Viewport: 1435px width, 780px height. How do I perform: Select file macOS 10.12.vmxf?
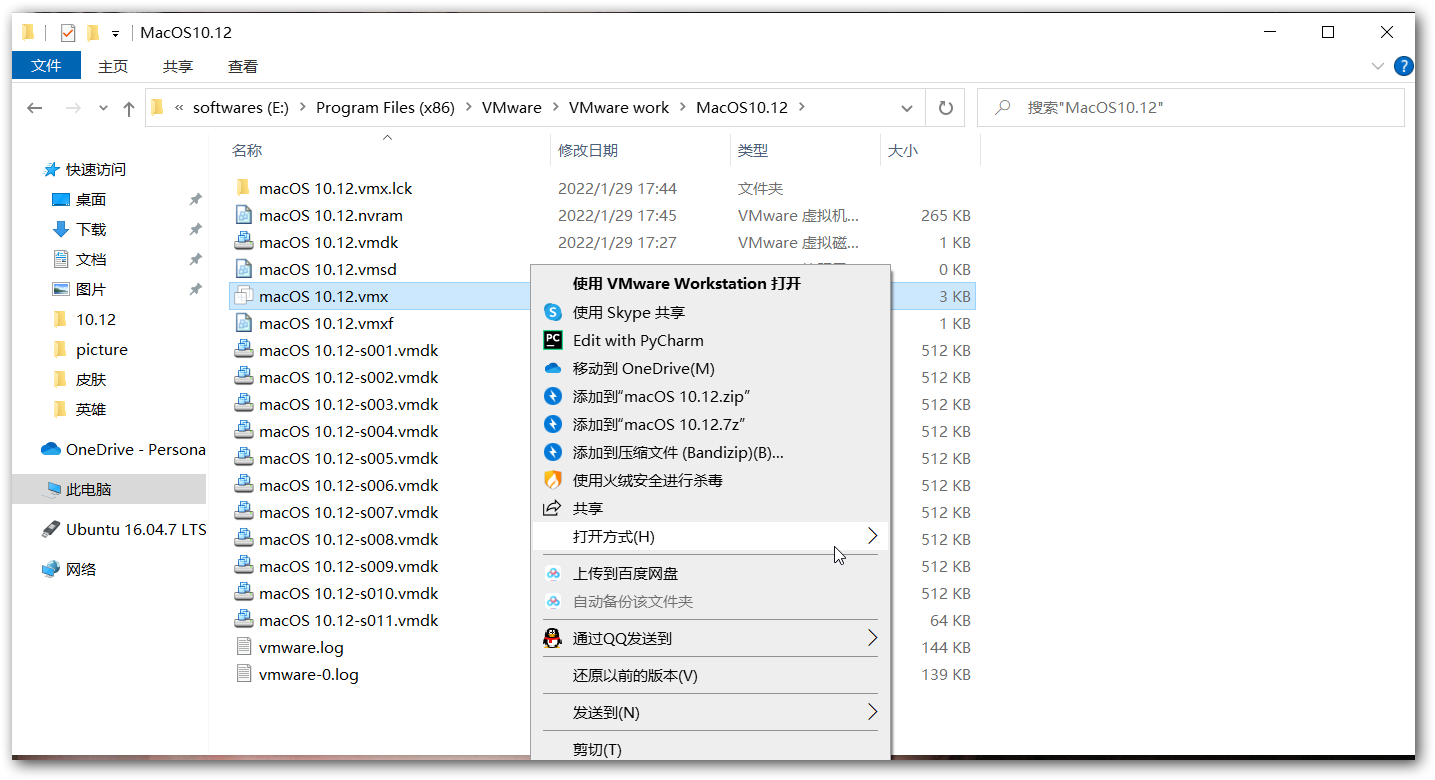click(326, 323)
